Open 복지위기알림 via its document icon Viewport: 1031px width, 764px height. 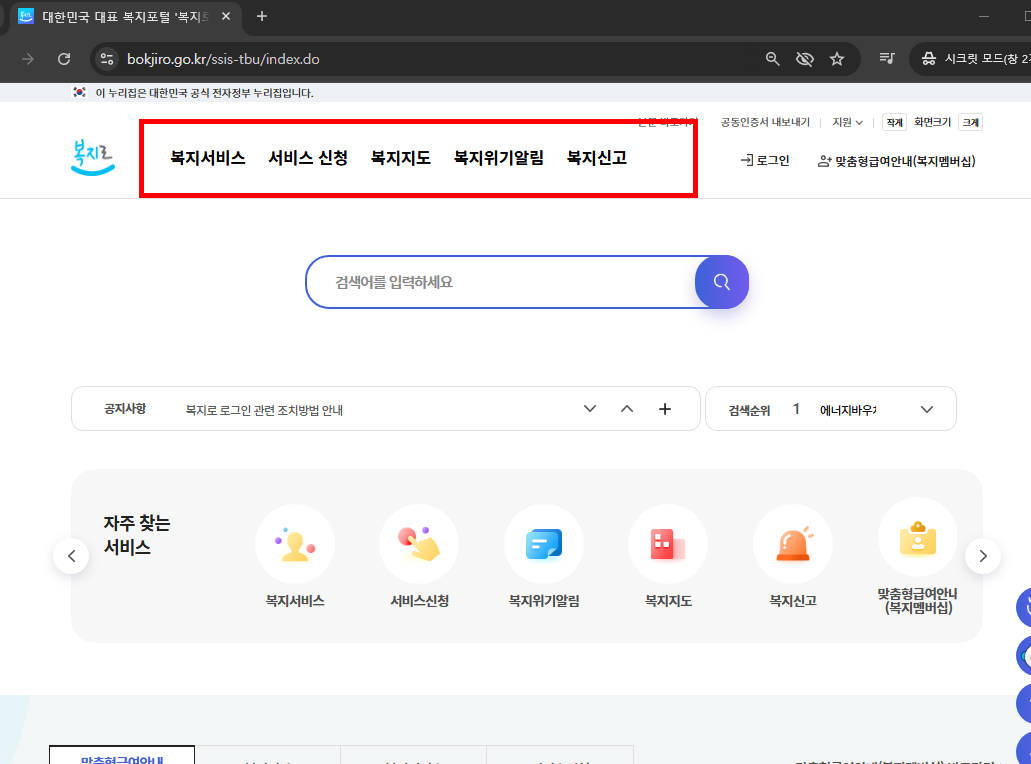coord(543,543)
